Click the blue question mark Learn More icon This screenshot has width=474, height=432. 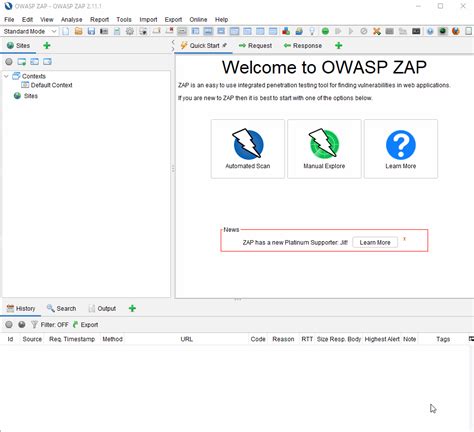pos(401,145)
